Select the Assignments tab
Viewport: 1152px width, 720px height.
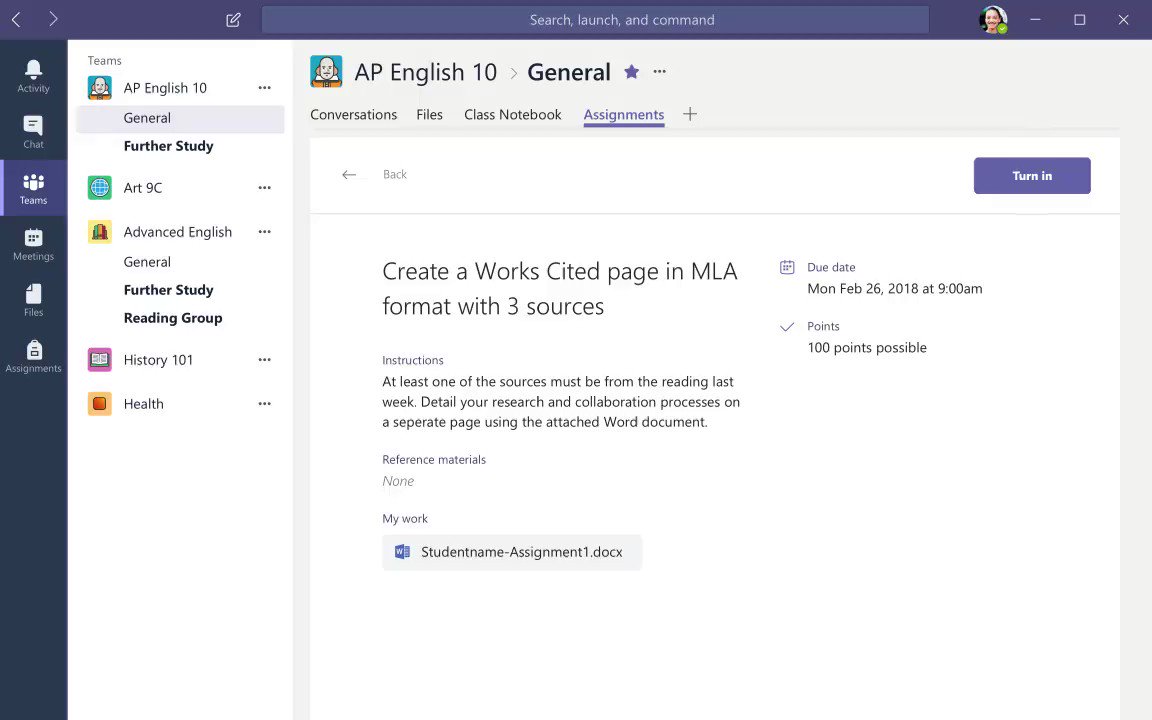[624, 115]
